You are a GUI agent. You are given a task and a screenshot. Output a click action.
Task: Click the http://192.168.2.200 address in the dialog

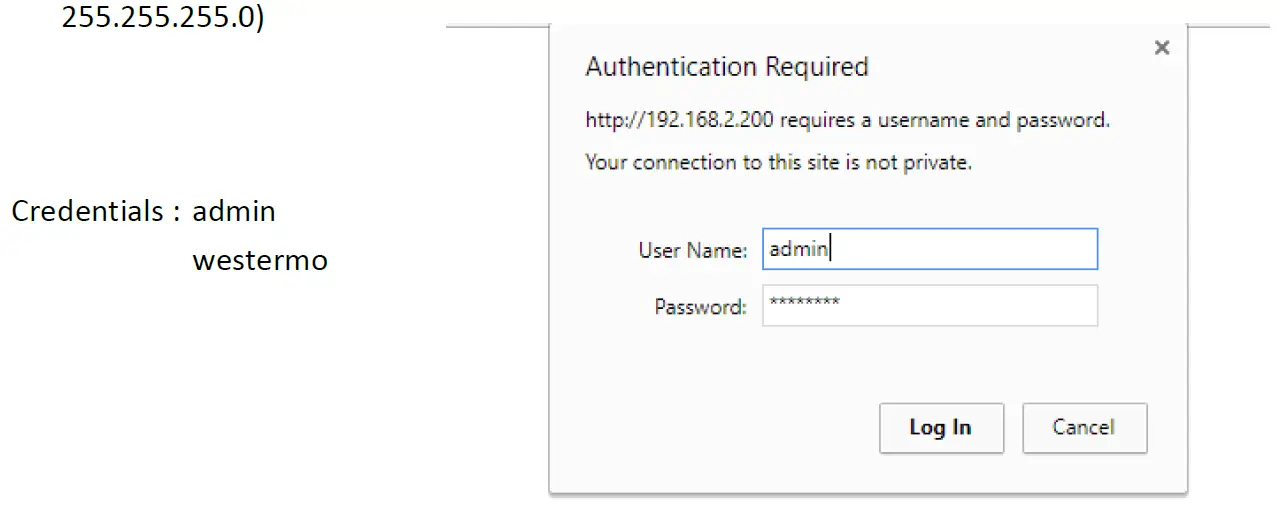coord(679,121)
